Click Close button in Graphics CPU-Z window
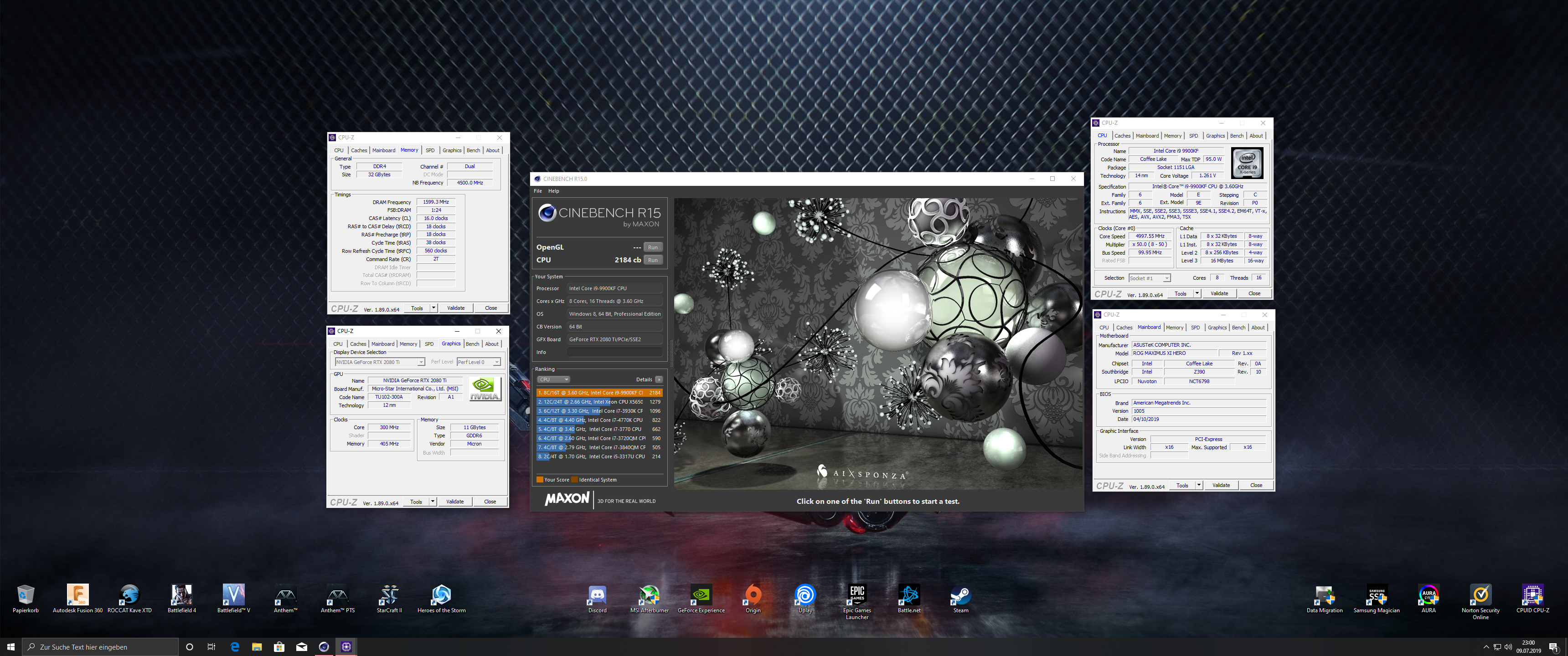1568x656 pixels. pyautogui.click(x=490, y=502)
